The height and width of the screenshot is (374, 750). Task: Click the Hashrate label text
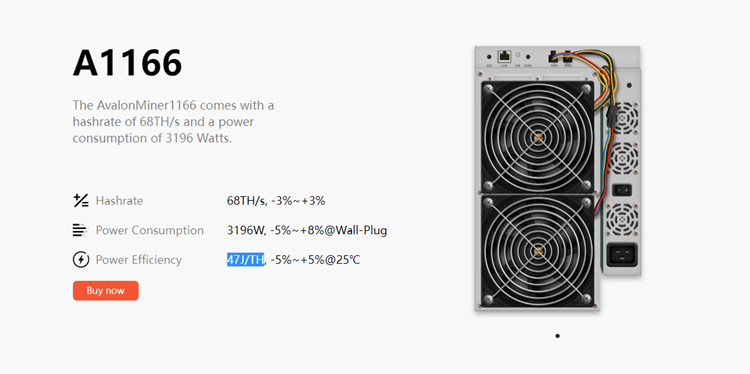(x=119, y=201)
